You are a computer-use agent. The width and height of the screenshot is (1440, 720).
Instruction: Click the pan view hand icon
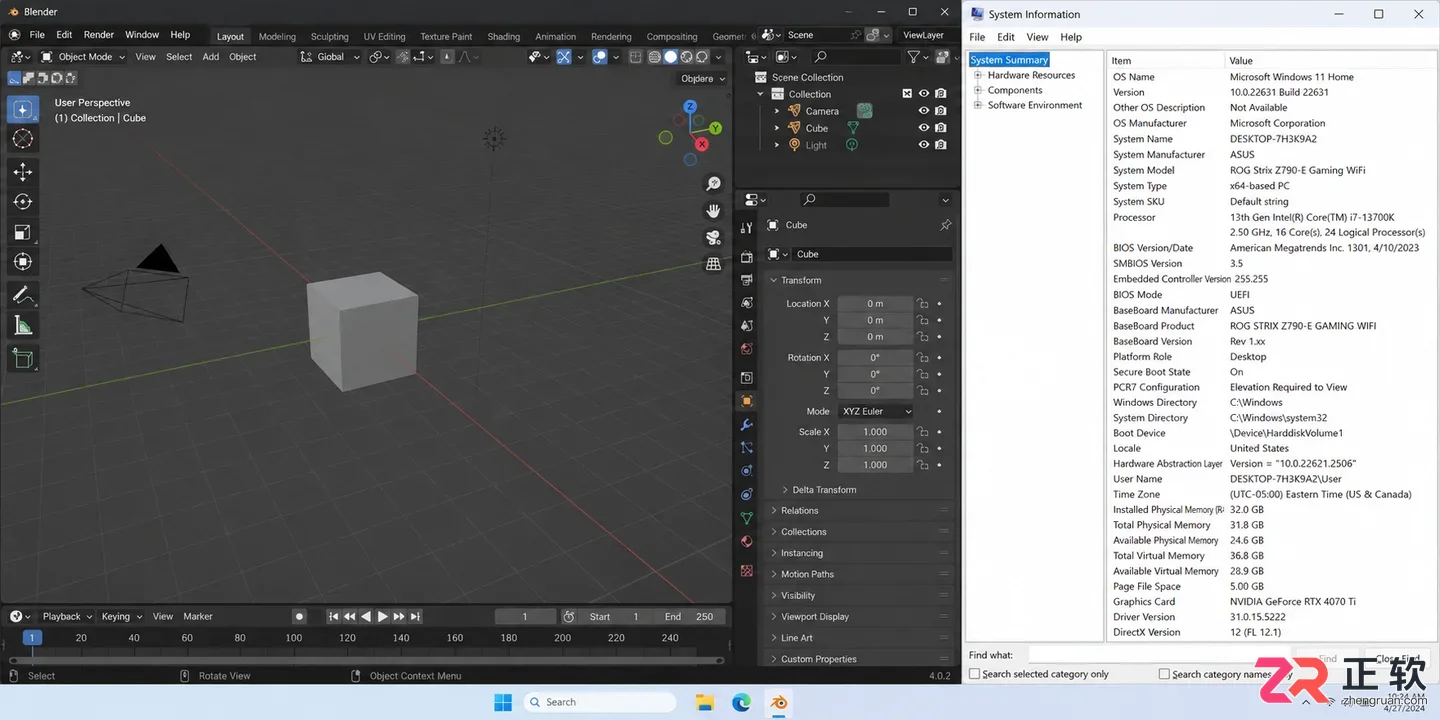tap(713, 211)
